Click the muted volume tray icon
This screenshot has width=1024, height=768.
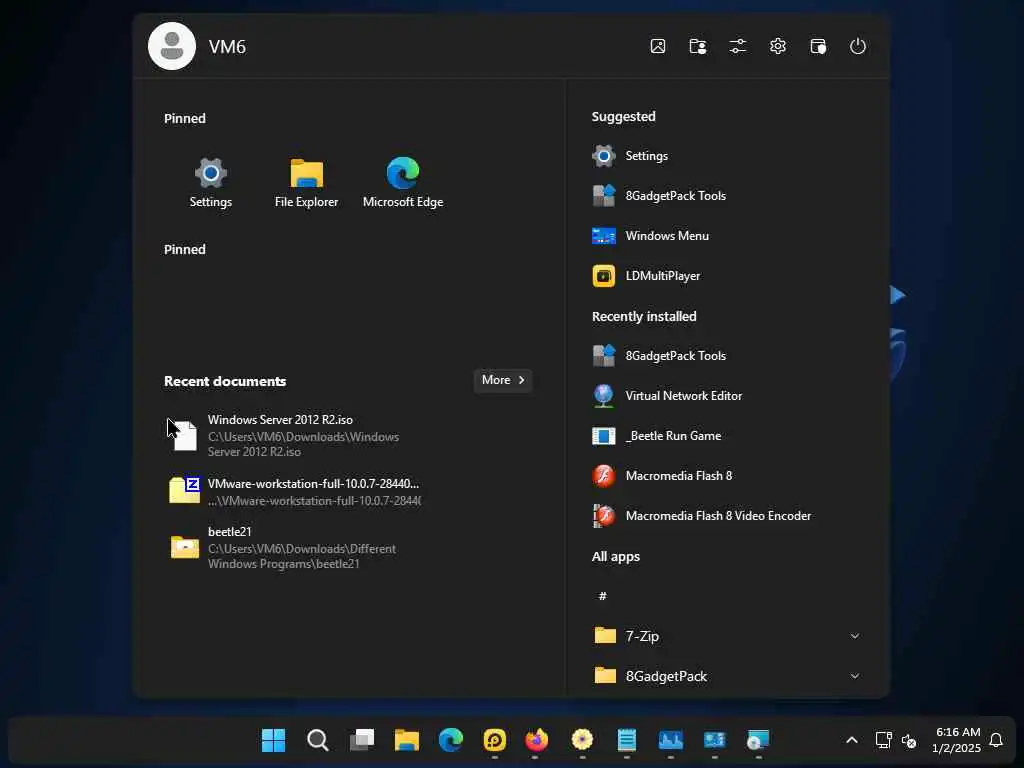(x=909, y=741)
